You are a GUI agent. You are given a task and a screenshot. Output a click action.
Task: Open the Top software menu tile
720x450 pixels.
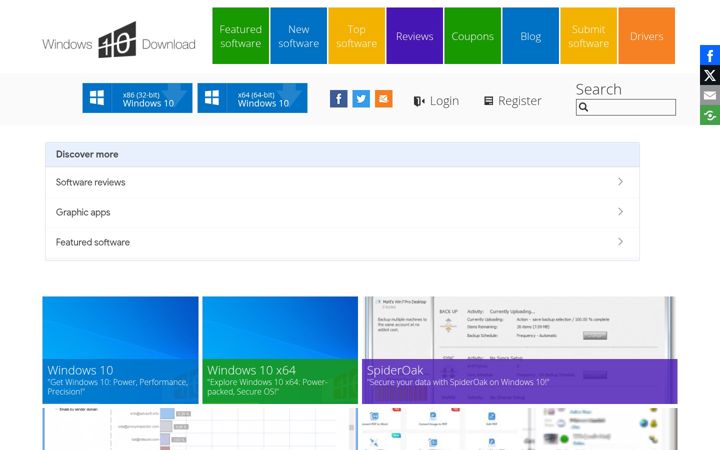(x=356, y=36)
